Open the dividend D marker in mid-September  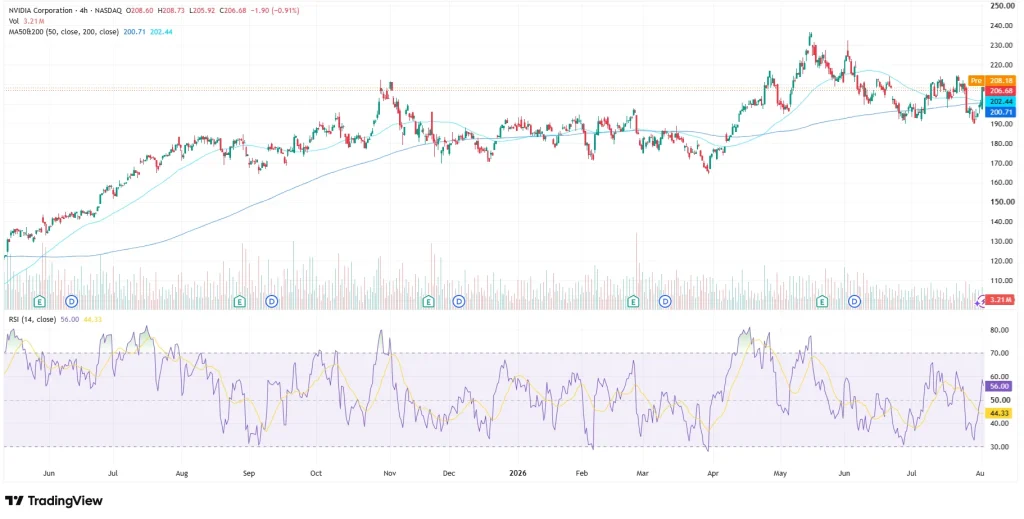pyautogui.click(x=272, y=302)
